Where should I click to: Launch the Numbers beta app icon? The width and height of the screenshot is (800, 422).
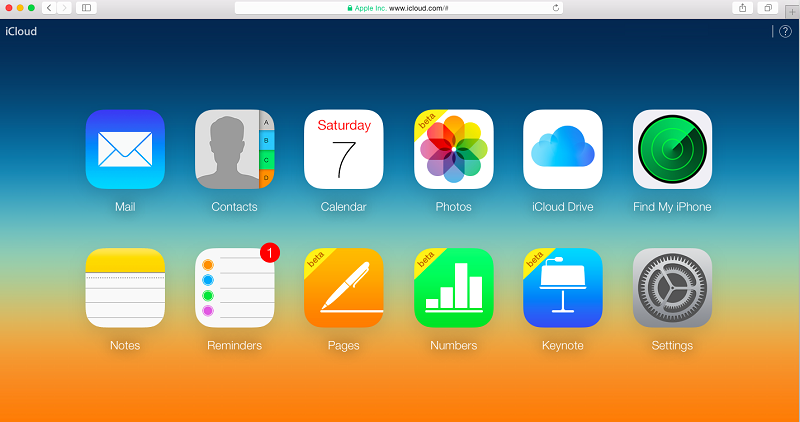point(454,288)
